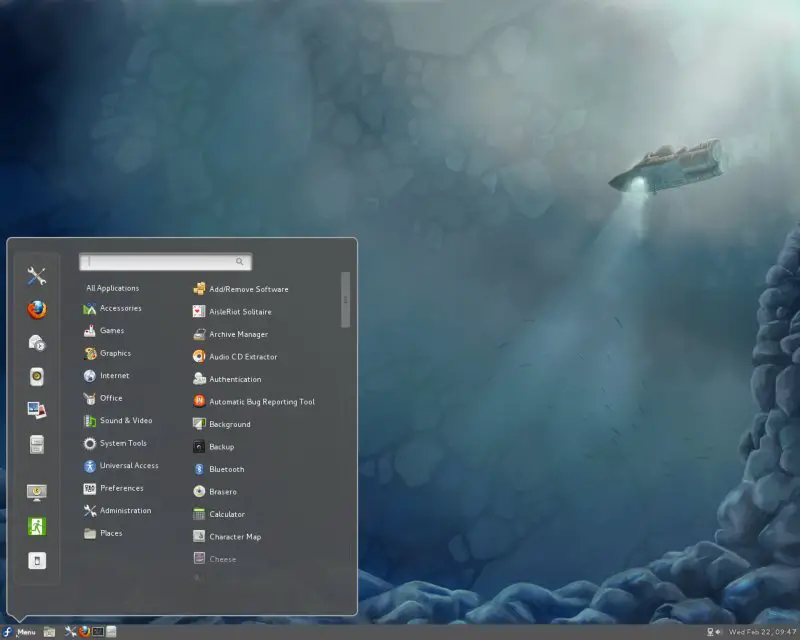Choose the All Applications category
800x640 pixels.
point(112,288)
